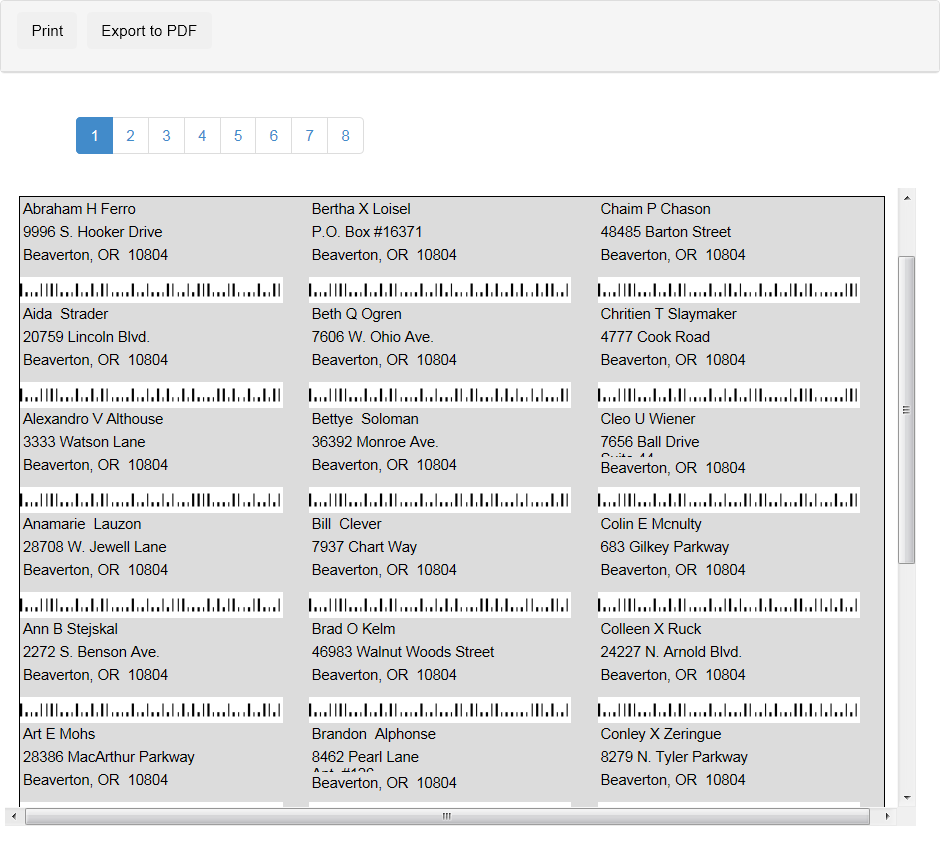940x850 pixels.
Task: Click horizontal scrollbar left arrow
Action: point(13,817)
